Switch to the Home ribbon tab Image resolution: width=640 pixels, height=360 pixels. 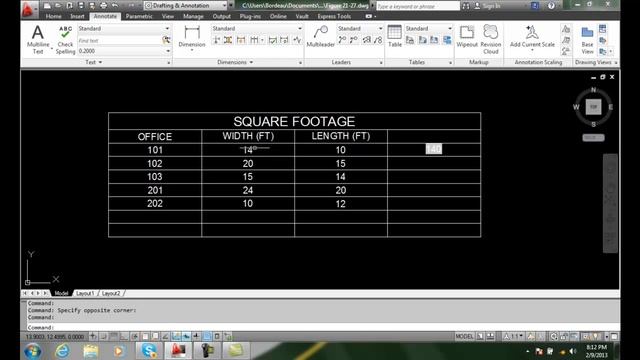point(53,16)
